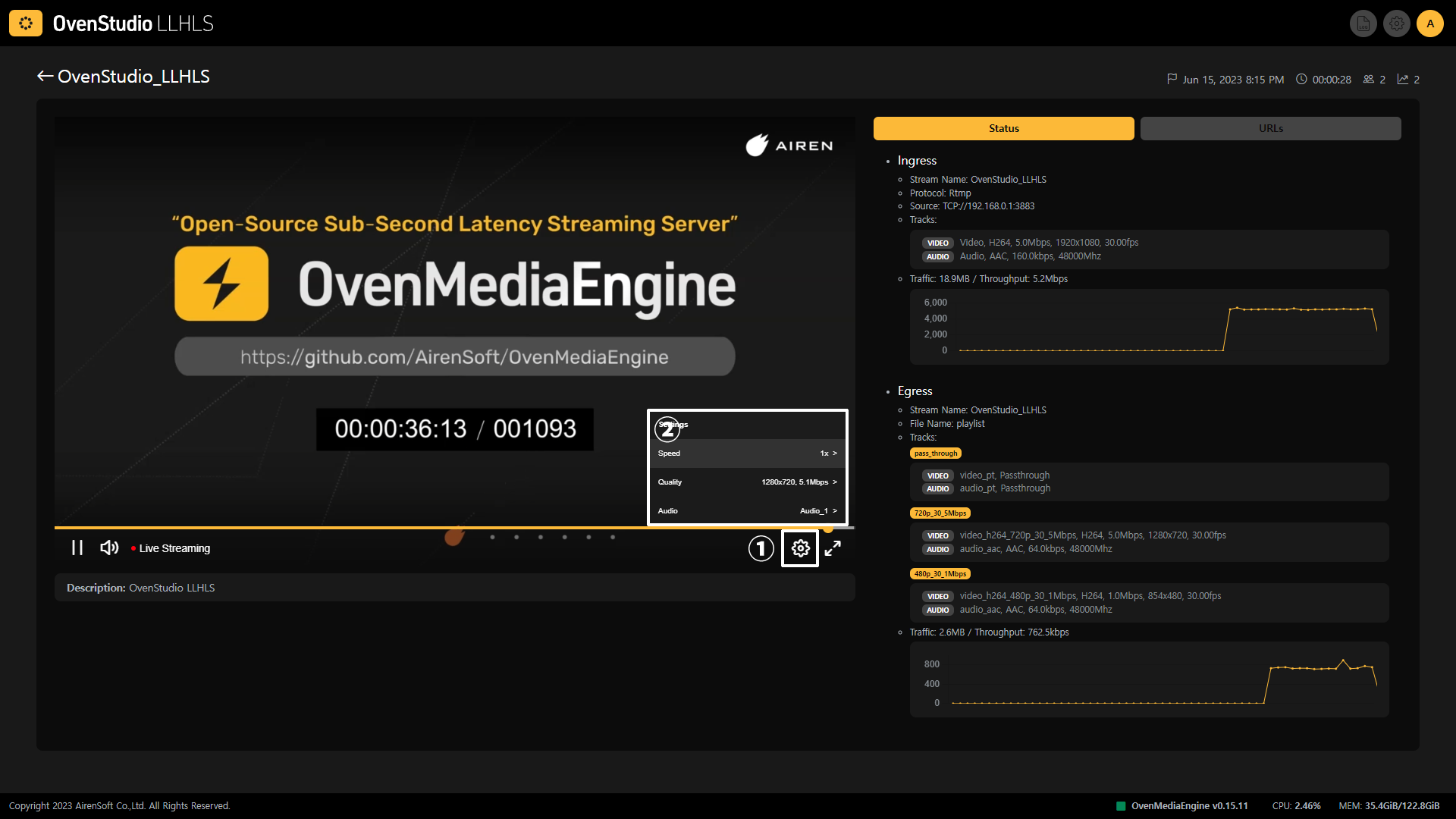
Task: Go back with the left arrow
Action: coord(45,76)
